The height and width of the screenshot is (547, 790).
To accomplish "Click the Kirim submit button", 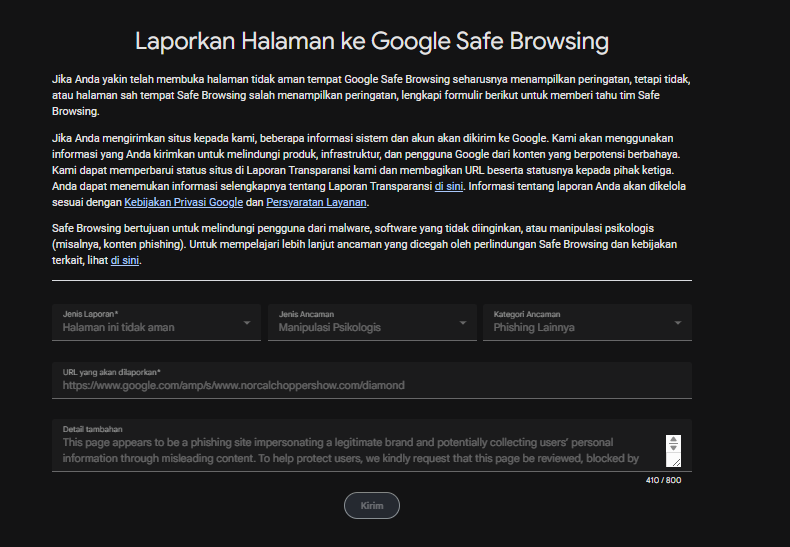I will point(372,506).
